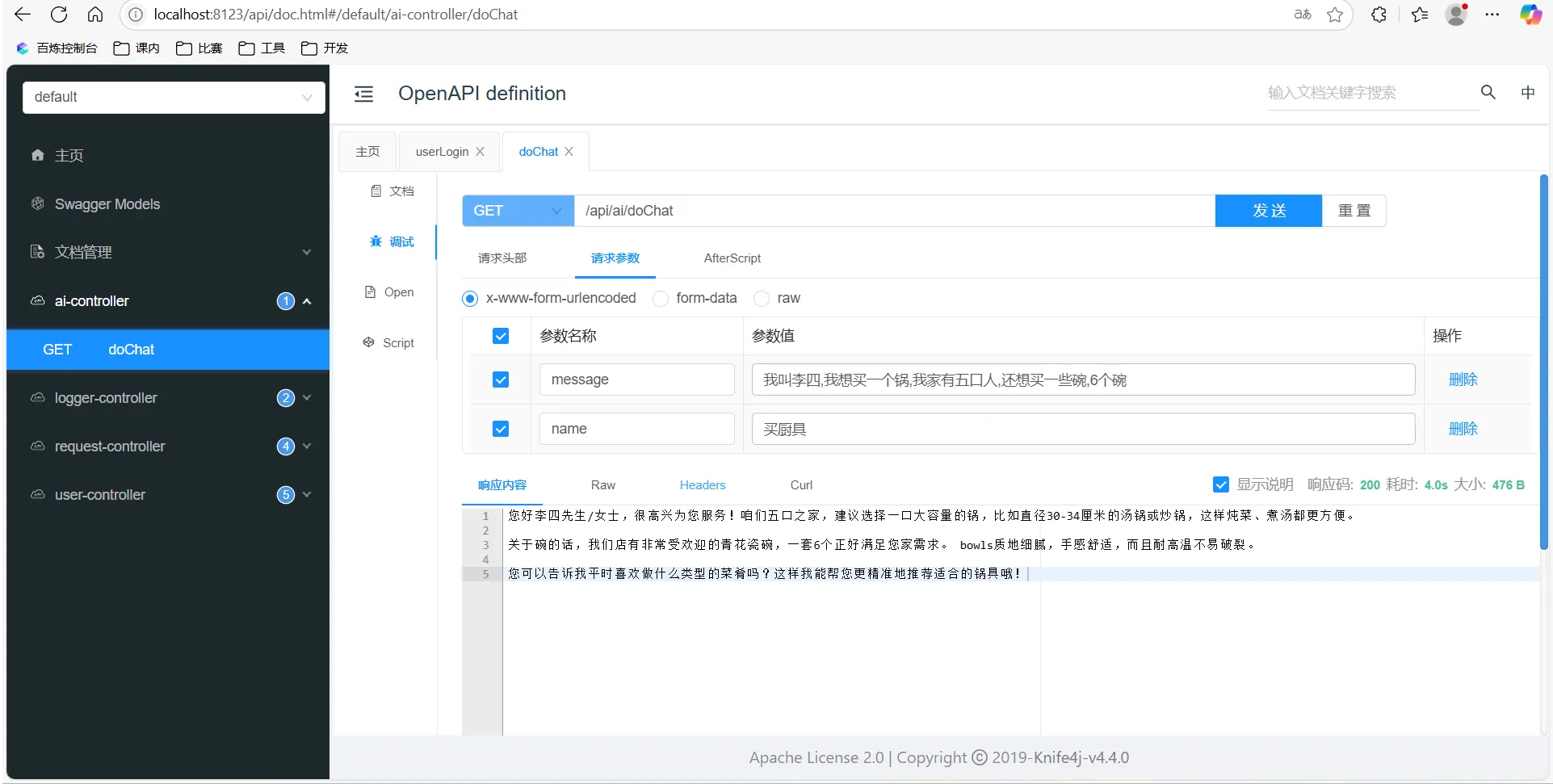Switch to 请求参数 tab
1553x784 pixels.
point(615,258)
